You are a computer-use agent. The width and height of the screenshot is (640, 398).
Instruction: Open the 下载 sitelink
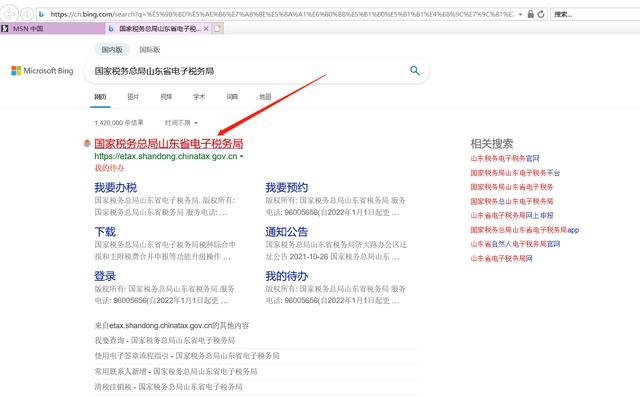point(105,232)
